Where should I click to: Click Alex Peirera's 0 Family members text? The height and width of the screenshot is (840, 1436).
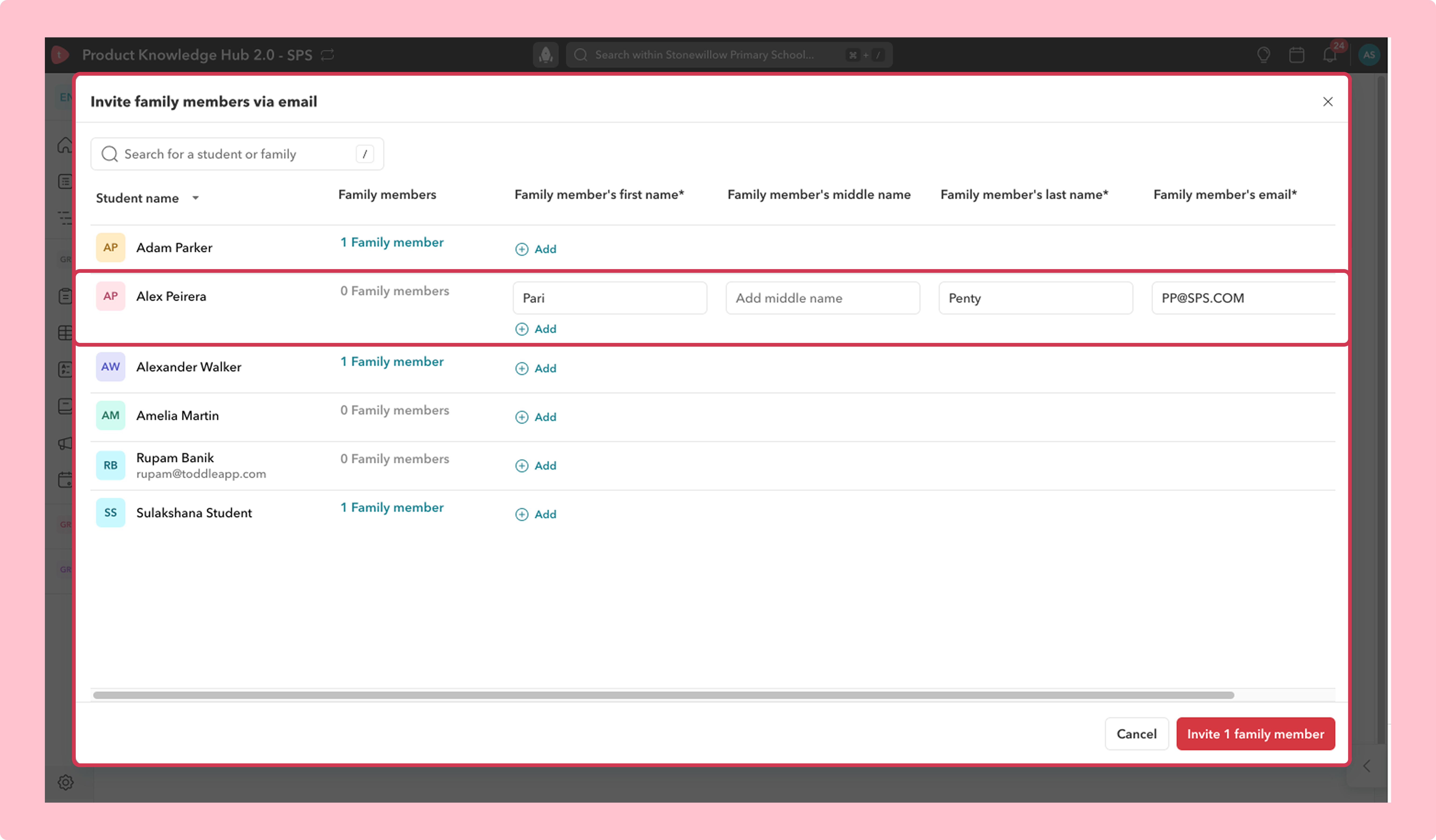click(395, 291)
